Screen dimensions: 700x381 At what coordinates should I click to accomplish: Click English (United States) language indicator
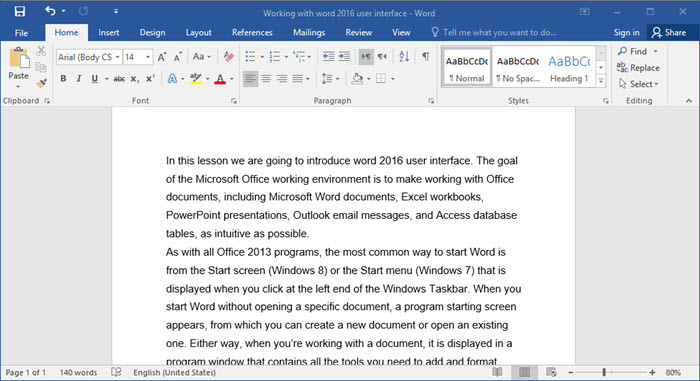174,372
